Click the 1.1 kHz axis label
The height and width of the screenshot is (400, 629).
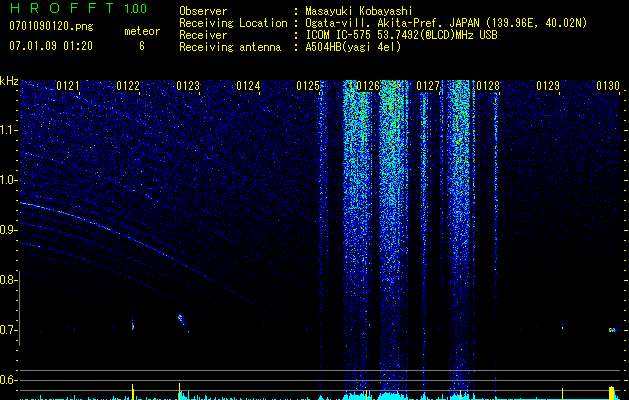click(x=8, y=130)
